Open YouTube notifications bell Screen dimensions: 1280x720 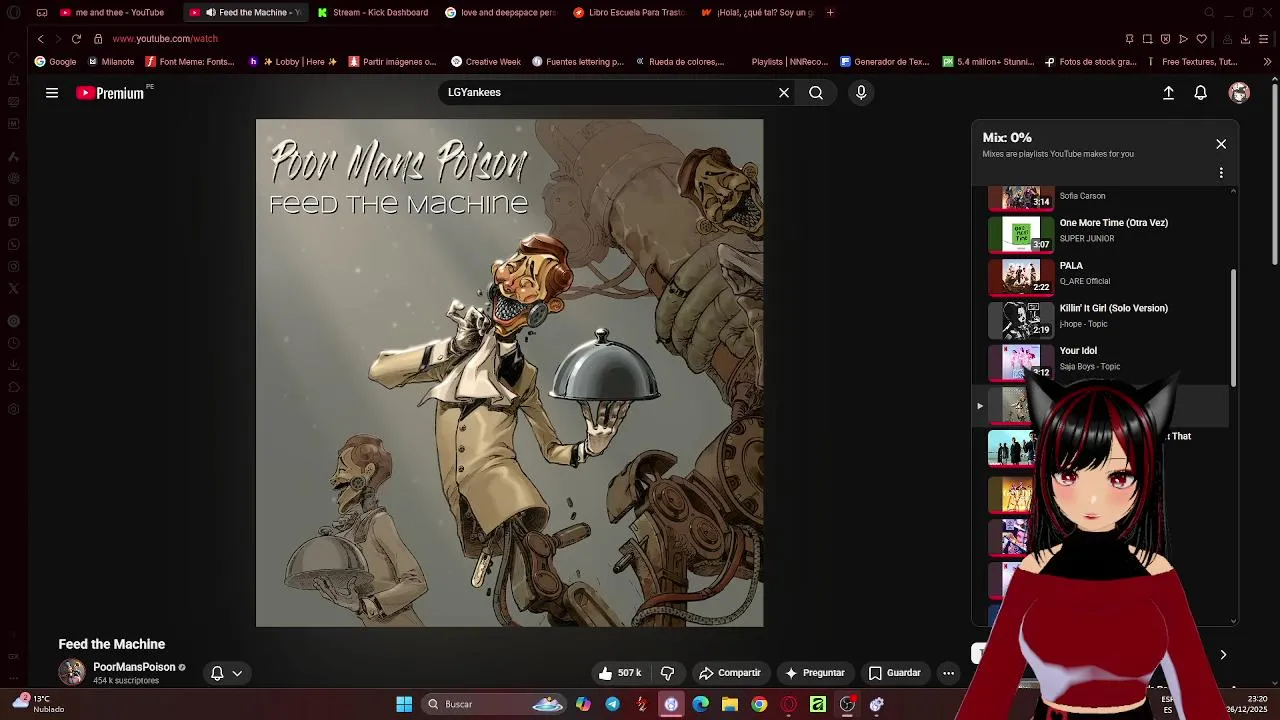pyautogui.click(x=1201, y=93)
